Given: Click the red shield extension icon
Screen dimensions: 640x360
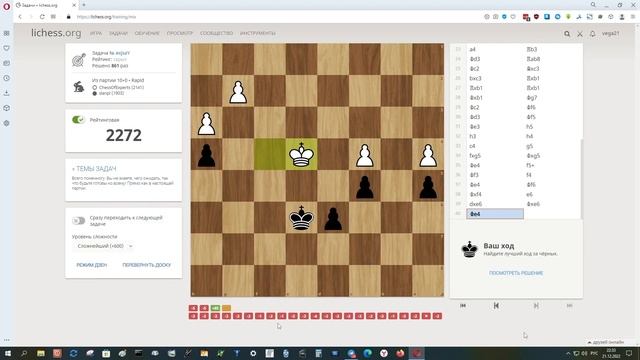Looking at the screenshot, I should pyautogui.click(x=536, y=17).
